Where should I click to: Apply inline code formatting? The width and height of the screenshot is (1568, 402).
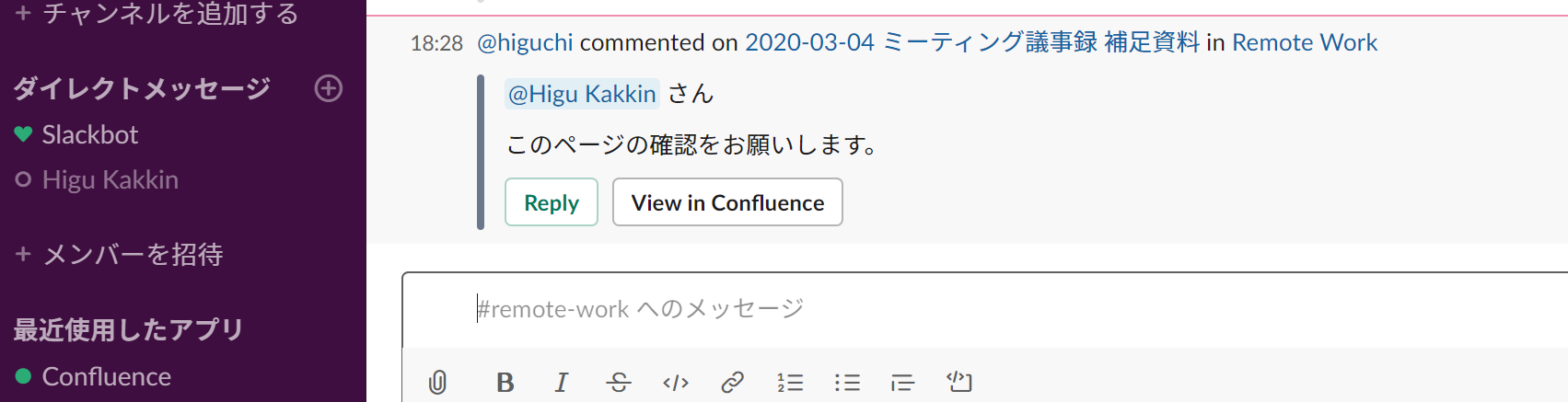click(676, 382)
